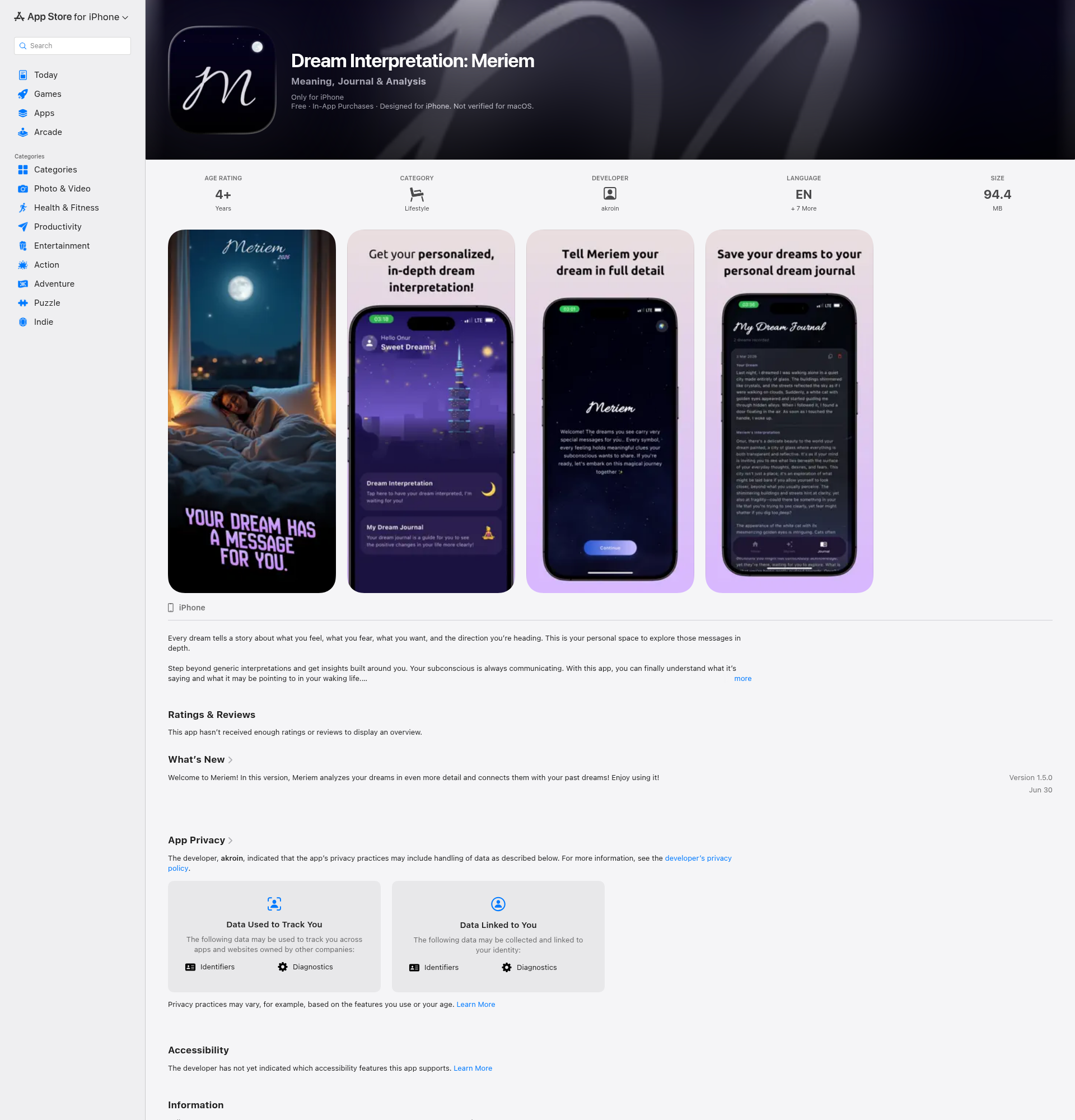Click the search magnifier icon
The image size is (1075, 1120).
coord(23,46)
